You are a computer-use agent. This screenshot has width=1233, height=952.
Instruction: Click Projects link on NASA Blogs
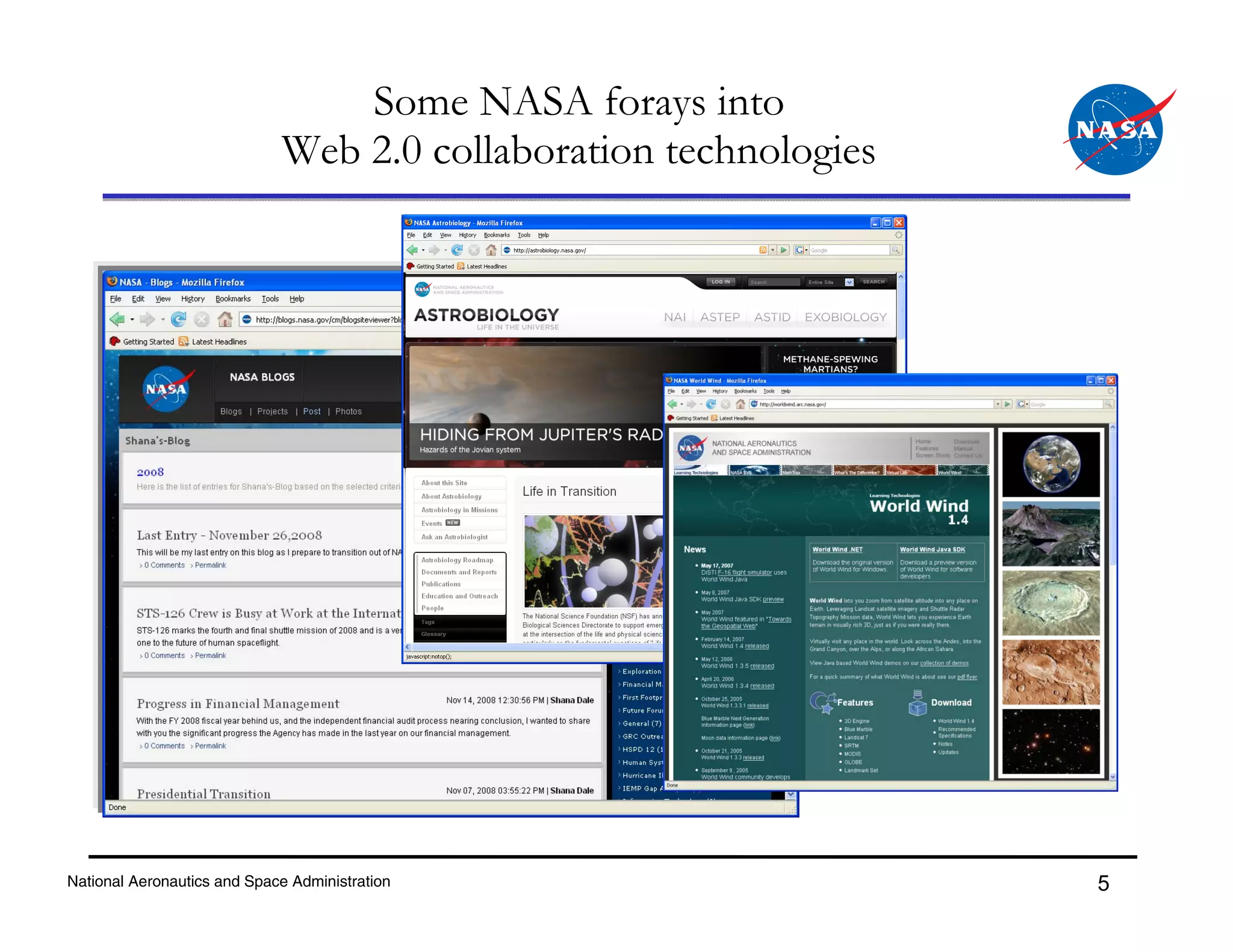tap(273, 412)
